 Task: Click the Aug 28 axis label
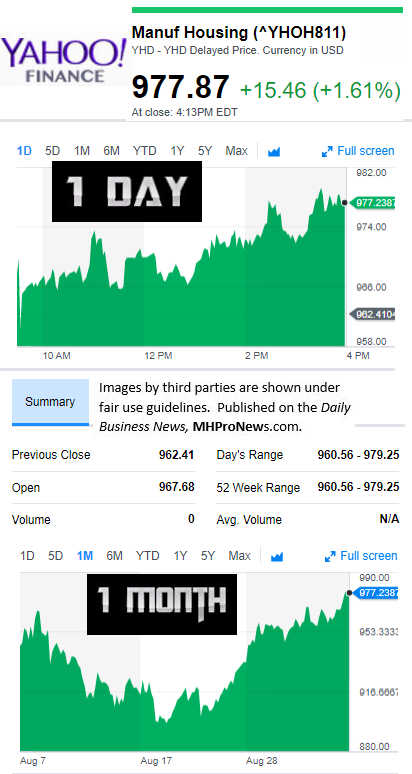tap(261, 761)
